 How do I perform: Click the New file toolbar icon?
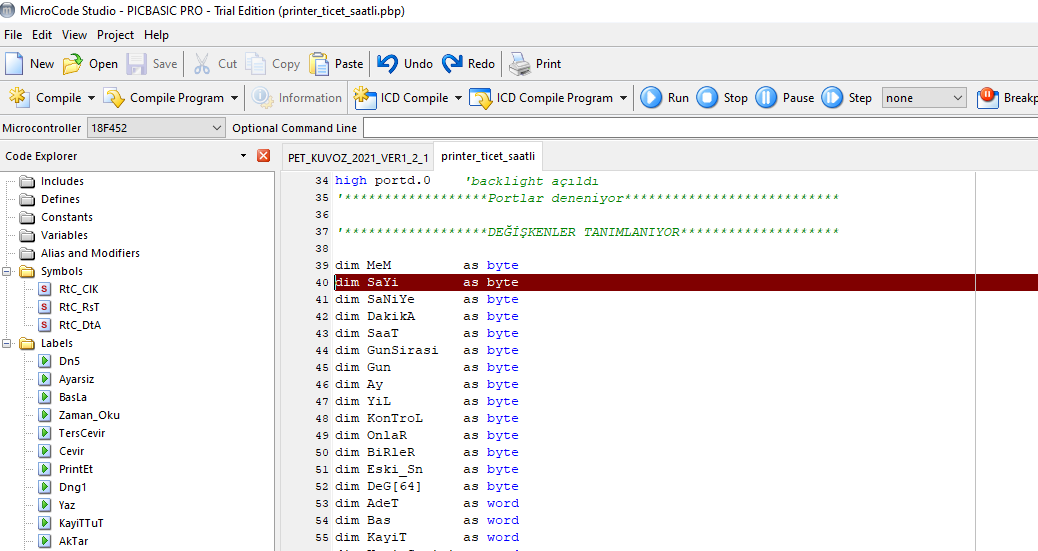click(14, 64)
